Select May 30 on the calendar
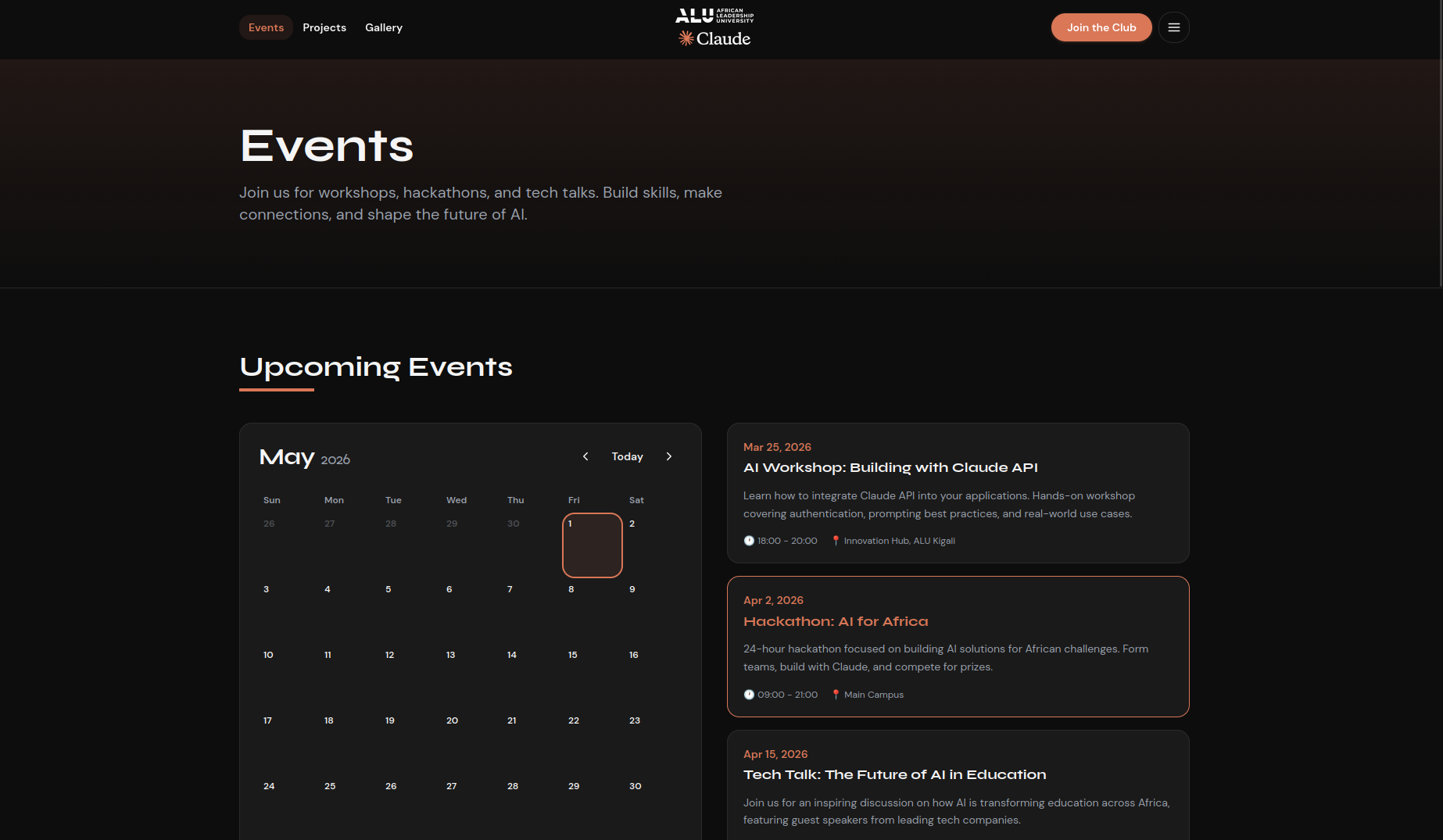This screenshot has width=1443, height=840. pos(653,808)
